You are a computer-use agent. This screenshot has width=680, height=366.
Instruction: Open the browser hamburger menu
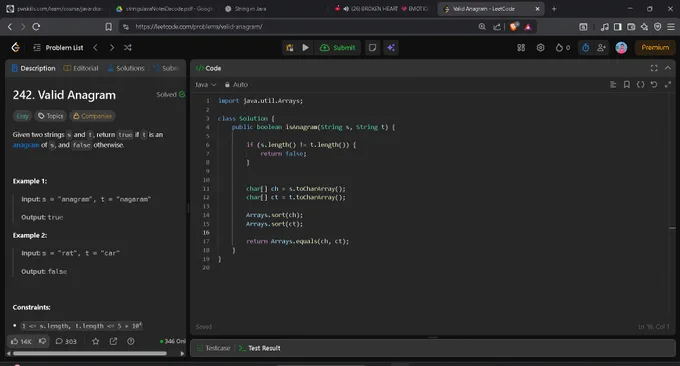(x=671, y=27)
